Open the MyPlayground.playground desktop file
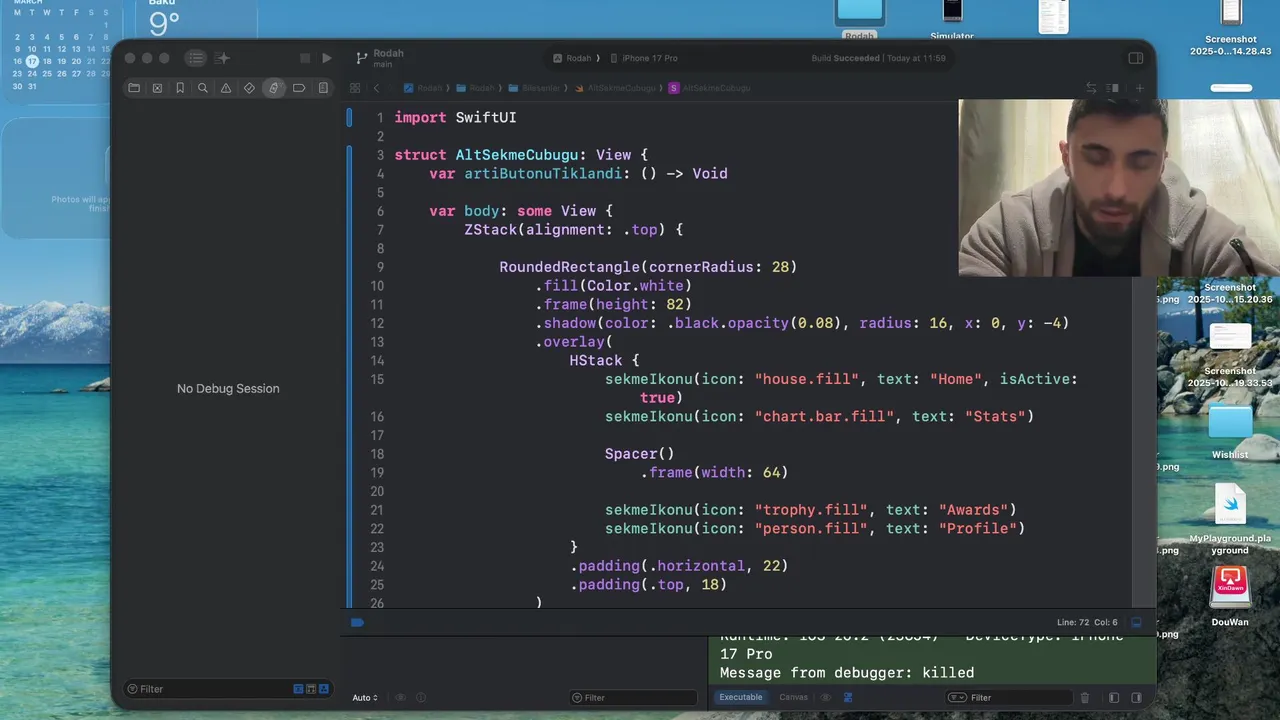Viewport: 1280px width, 720px height. pyautogui.click(x=1230, y=518)
